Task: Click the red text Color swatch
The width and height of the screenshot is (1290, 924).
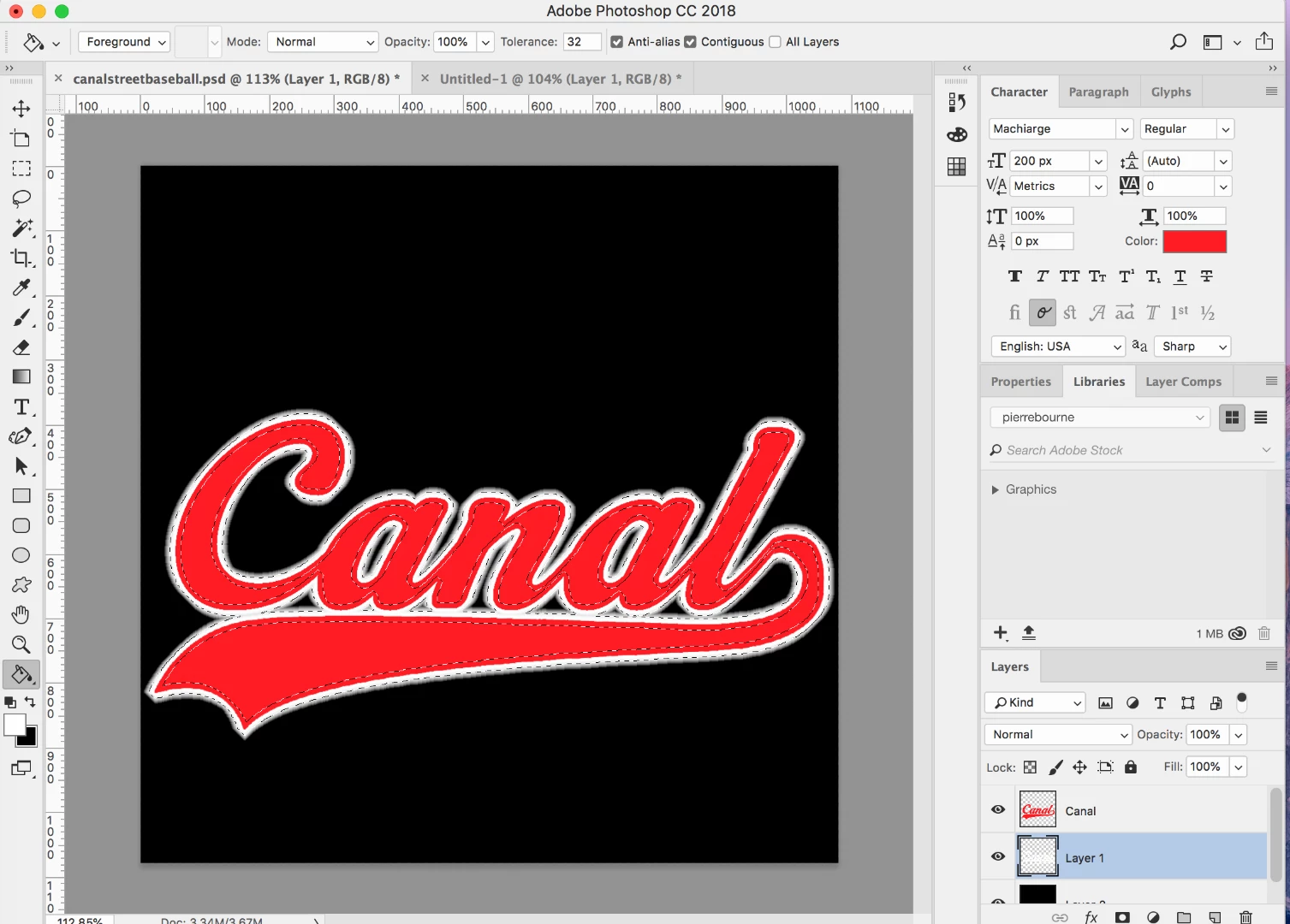Action: click(1194, 241)
